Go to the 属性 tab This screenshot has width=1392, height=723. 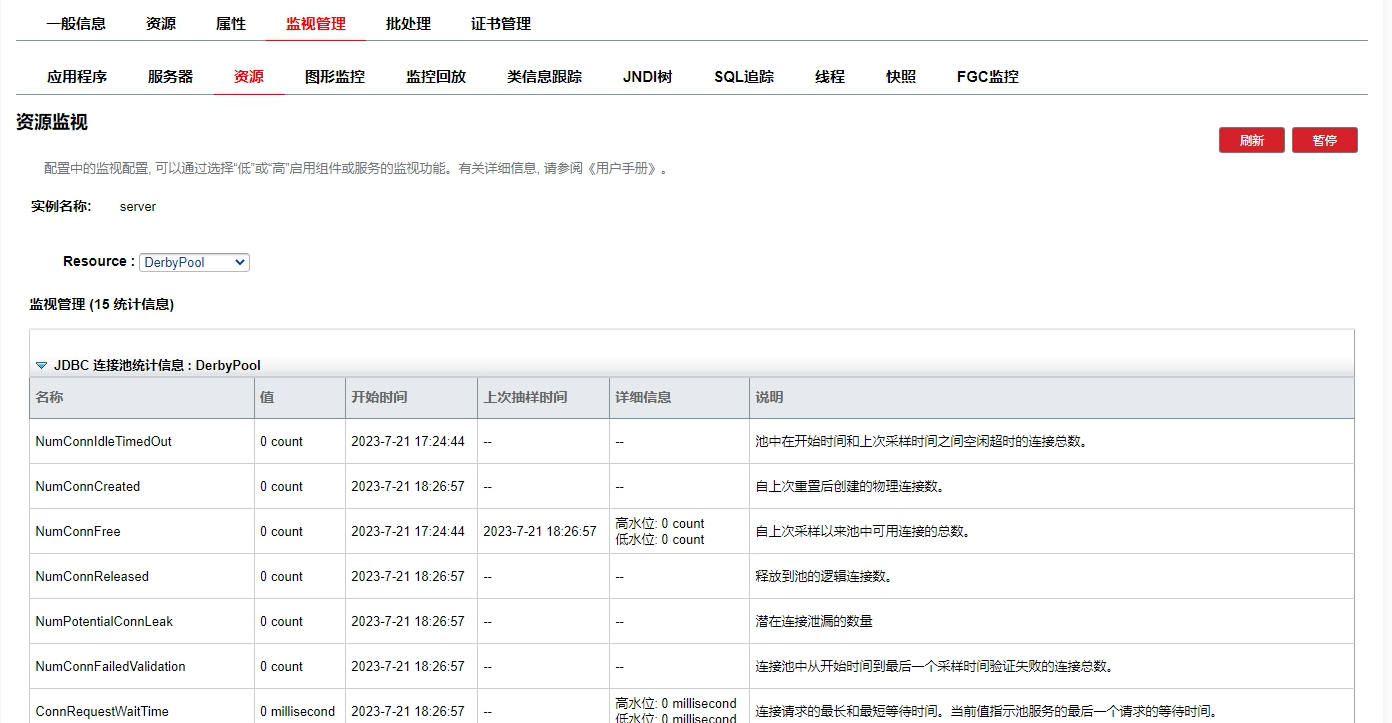click(x=231, y=24)
